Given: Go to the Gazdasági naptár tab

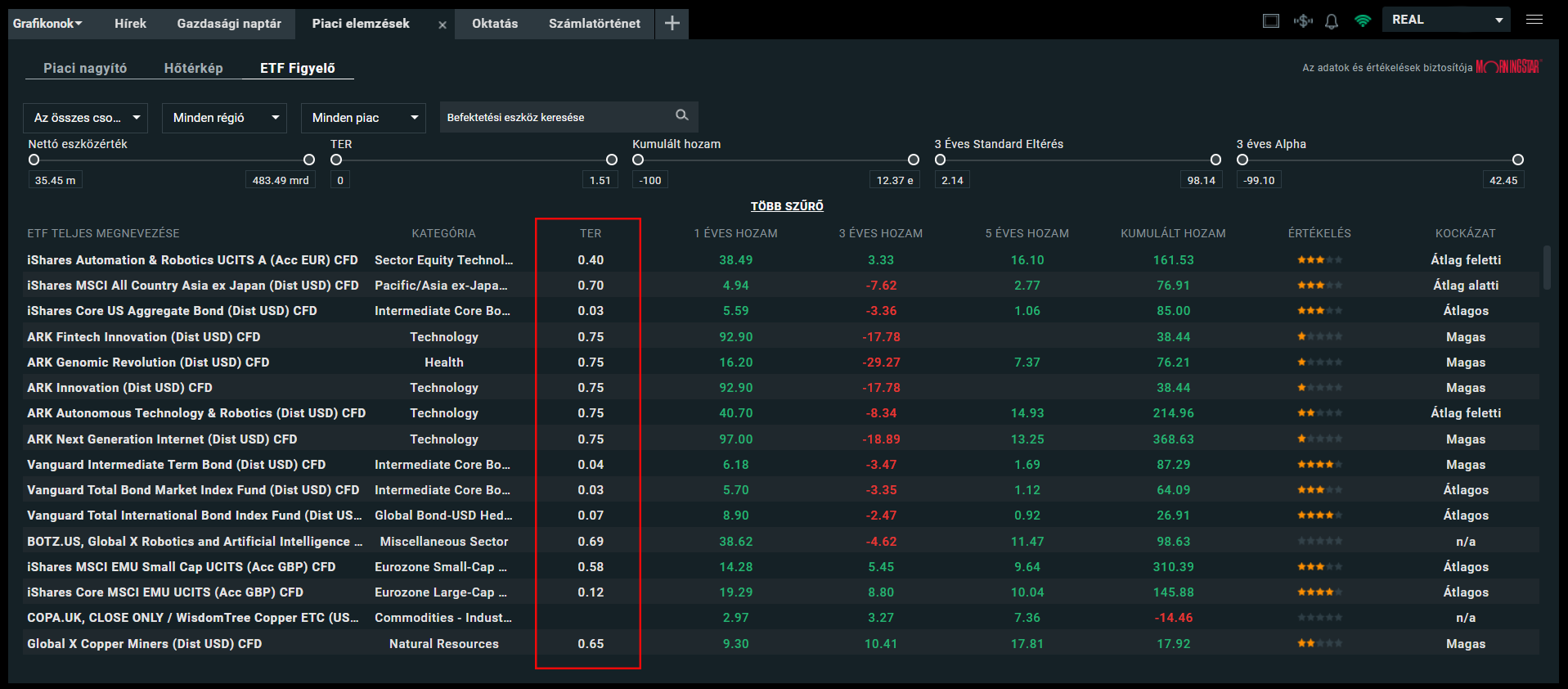Looking at the screenshot, I should pyautogui.click(x=229, y=24).
